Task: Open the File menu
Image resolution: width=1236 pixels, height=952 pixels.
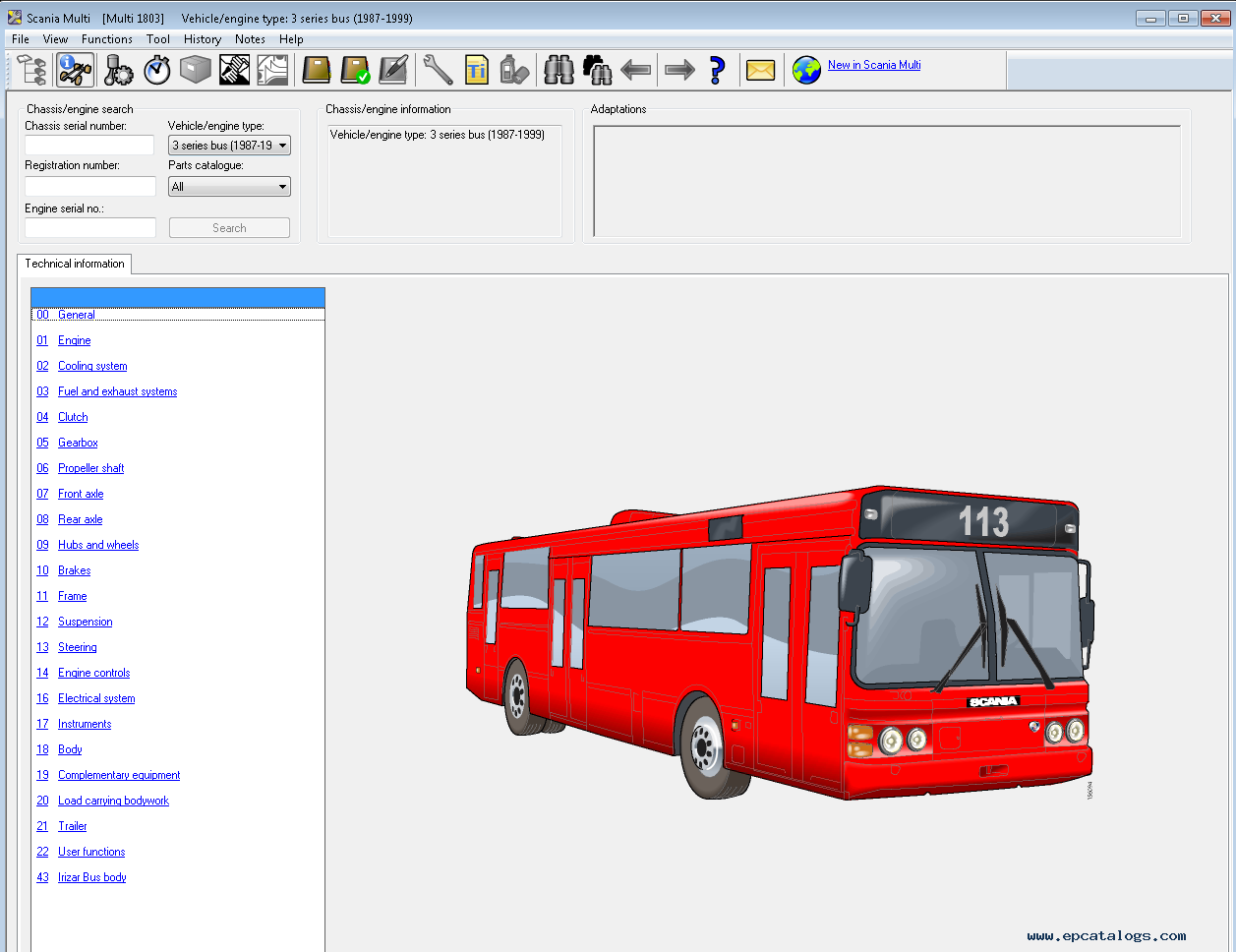Action: pos(21,39)
